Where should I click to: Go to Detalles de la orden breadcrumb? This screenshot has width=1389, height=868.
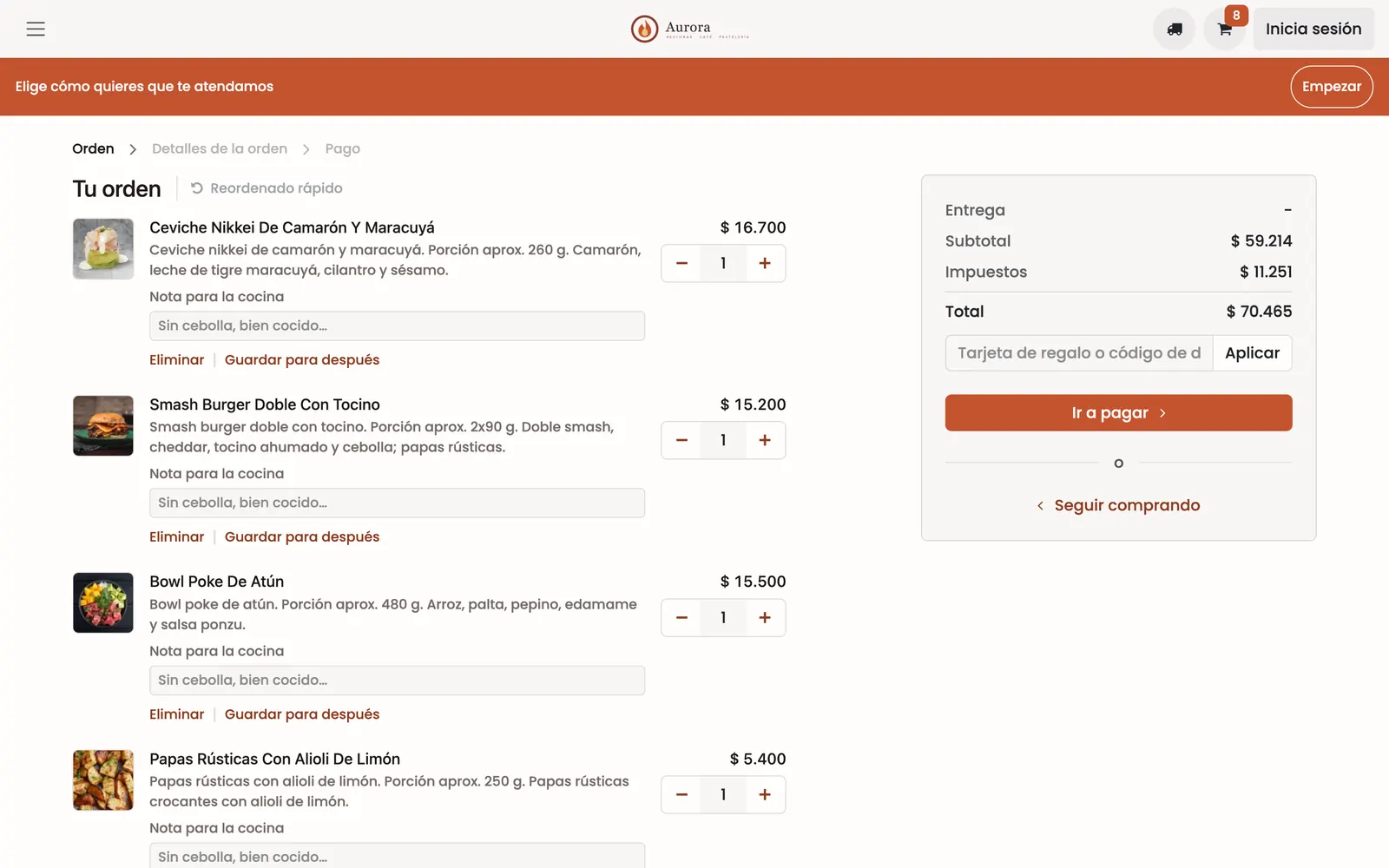pos(220,148)
